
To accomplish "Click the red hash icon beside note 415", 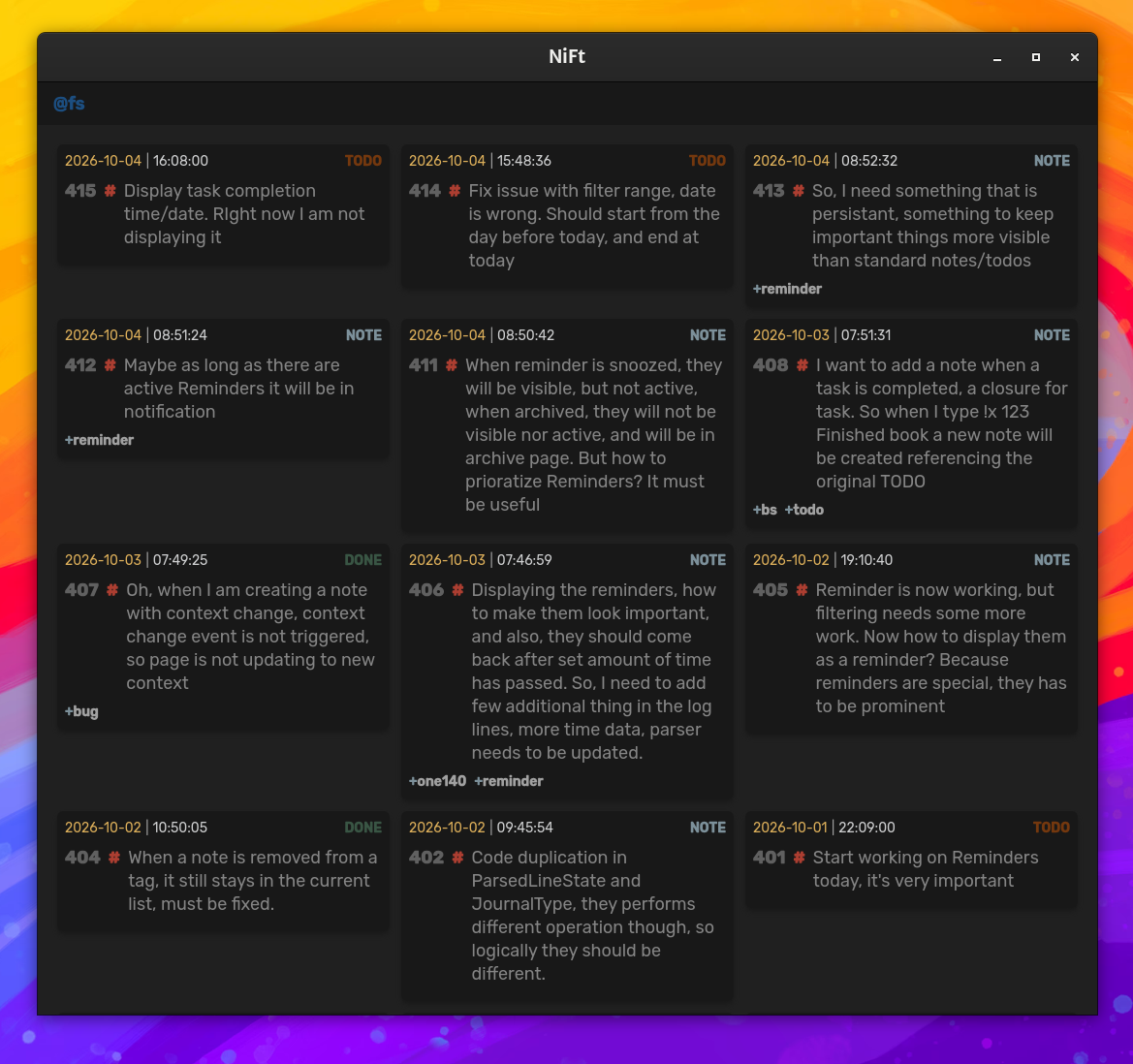I will click(110, 191).
